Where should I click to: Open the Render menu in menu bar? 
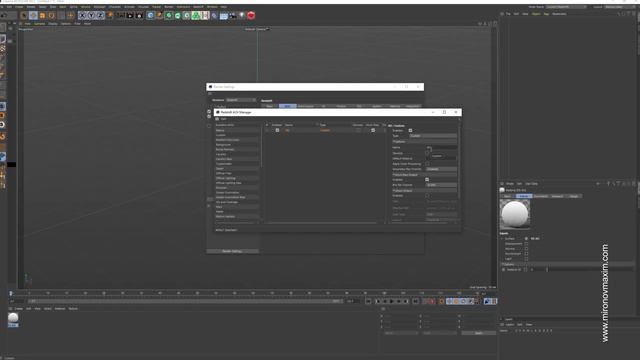pyautogui.click(x=169, y=7)
